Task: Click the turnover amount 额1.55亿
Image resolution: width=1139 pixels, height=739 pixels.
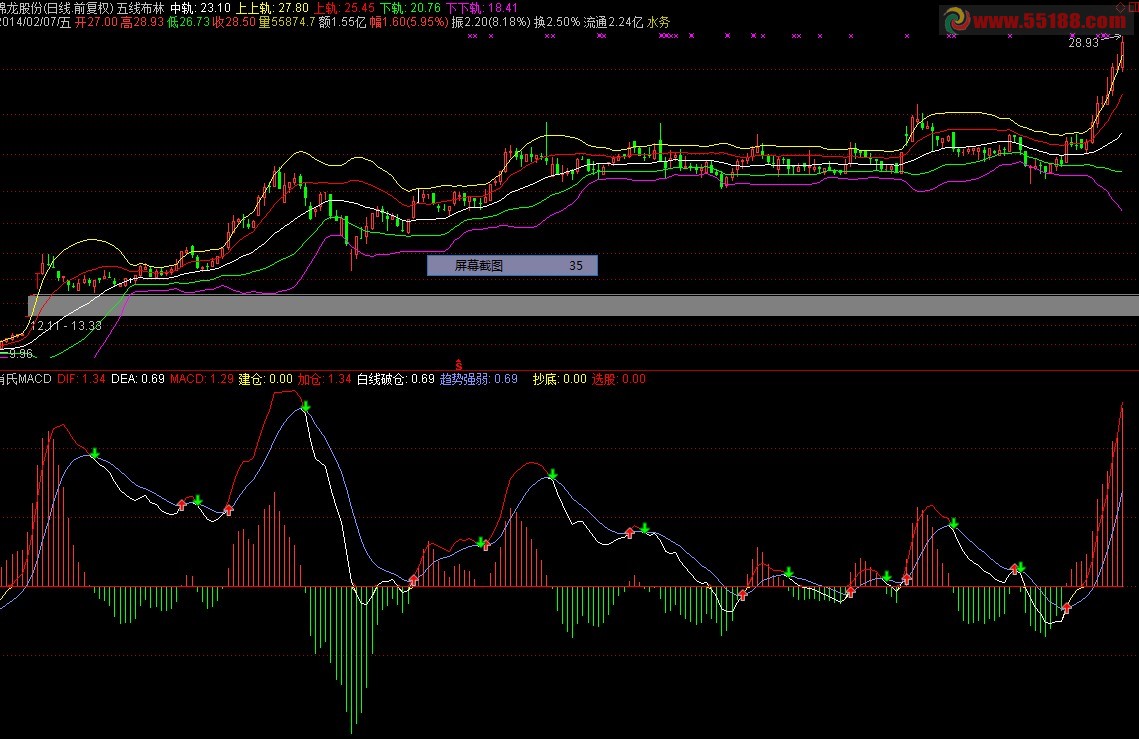Action: pyautogui.click(x=342, y=23)
